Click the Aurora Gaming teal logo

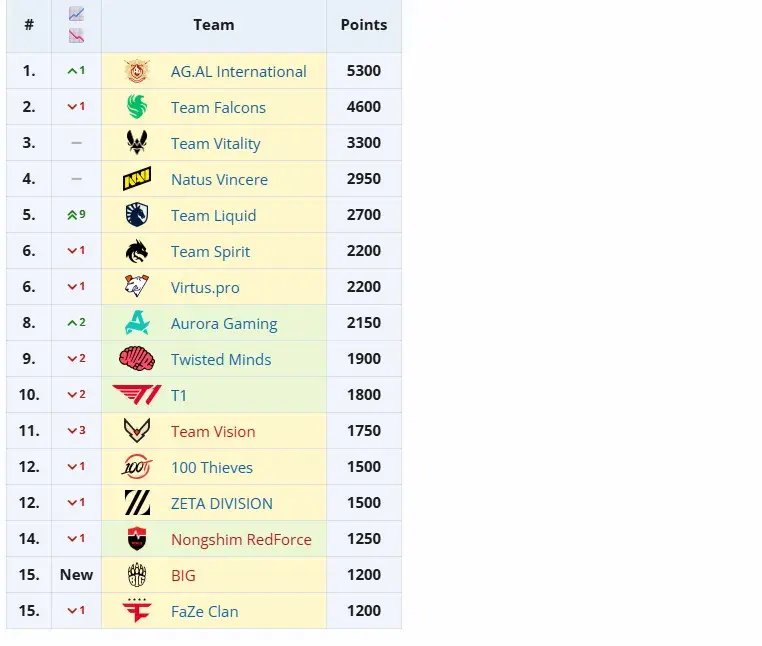tap(137, 323)
